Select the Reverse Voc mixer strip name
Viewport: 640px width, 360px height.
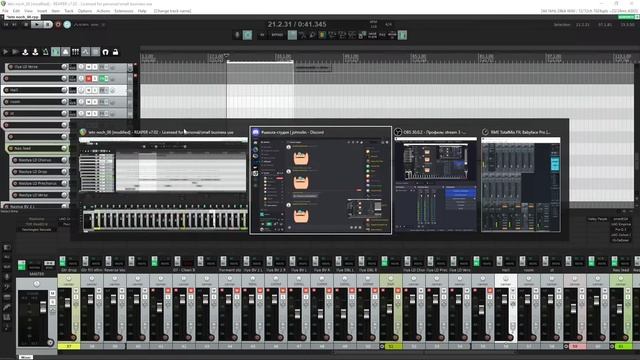coord(114,270)
